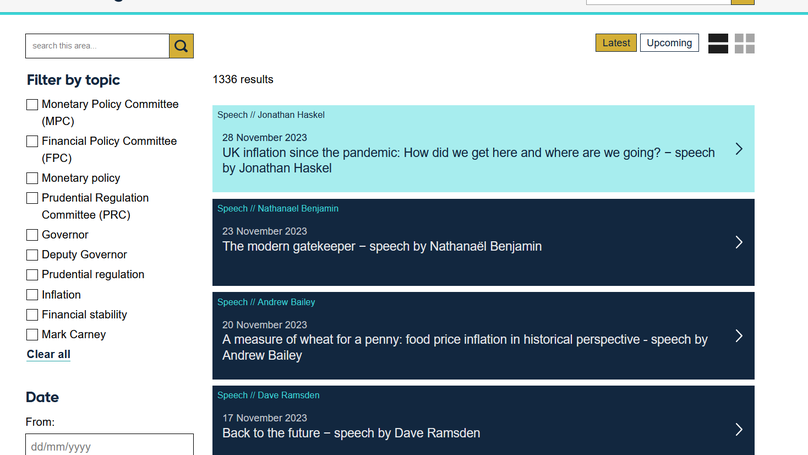Enable the Financial Policy Committee (FPC) filter

tap(32, 142)
